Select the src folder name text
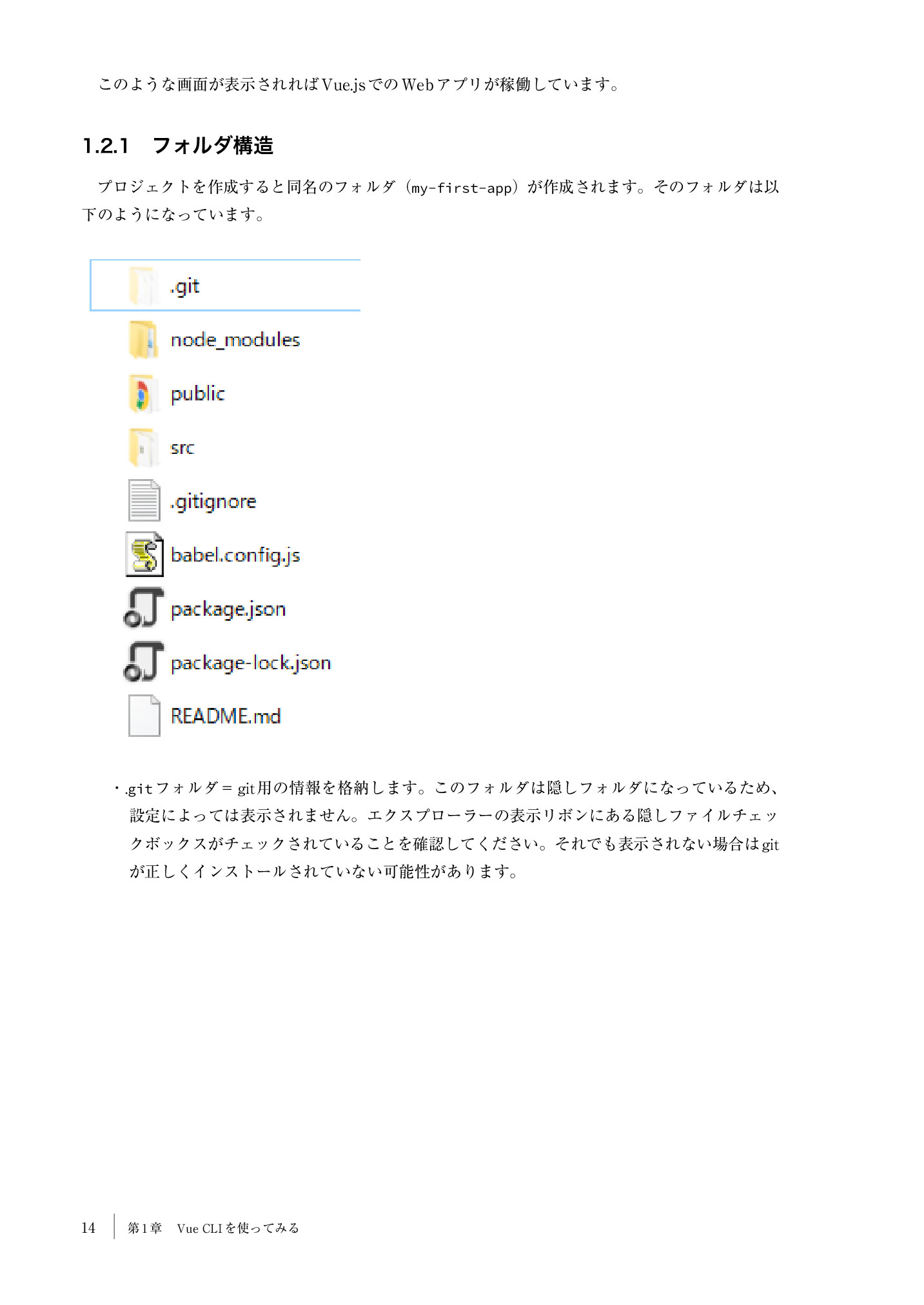 pos(182,448)
